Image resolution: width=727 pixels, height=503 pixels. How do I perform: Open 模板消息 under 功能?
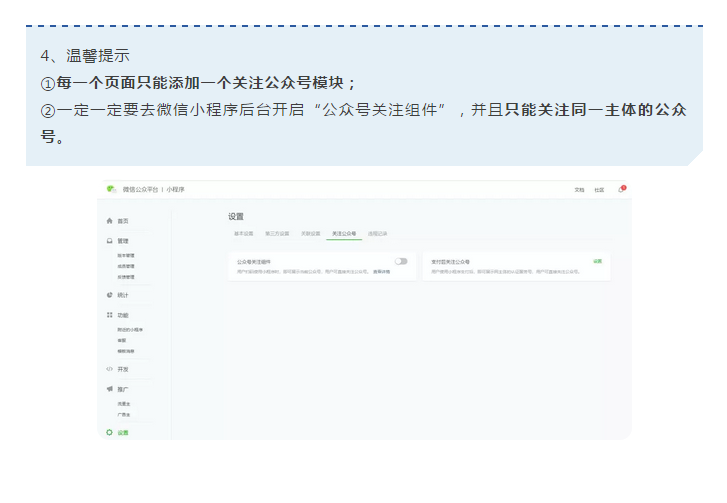(x=126, y=351)
